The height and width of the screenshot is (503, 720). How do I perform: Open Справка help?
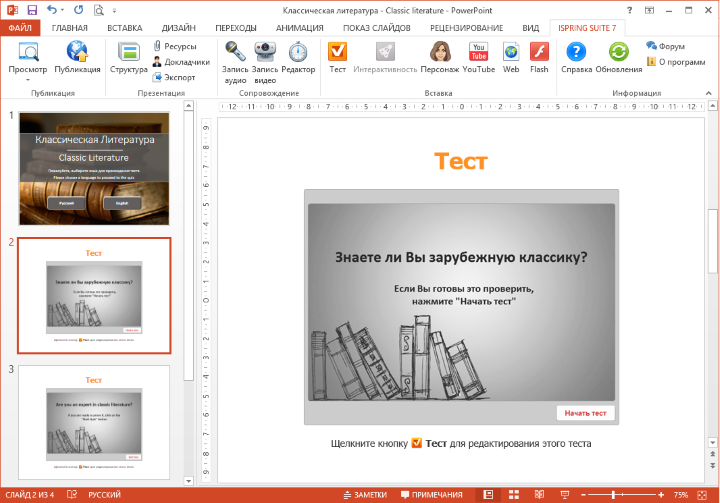576,57
